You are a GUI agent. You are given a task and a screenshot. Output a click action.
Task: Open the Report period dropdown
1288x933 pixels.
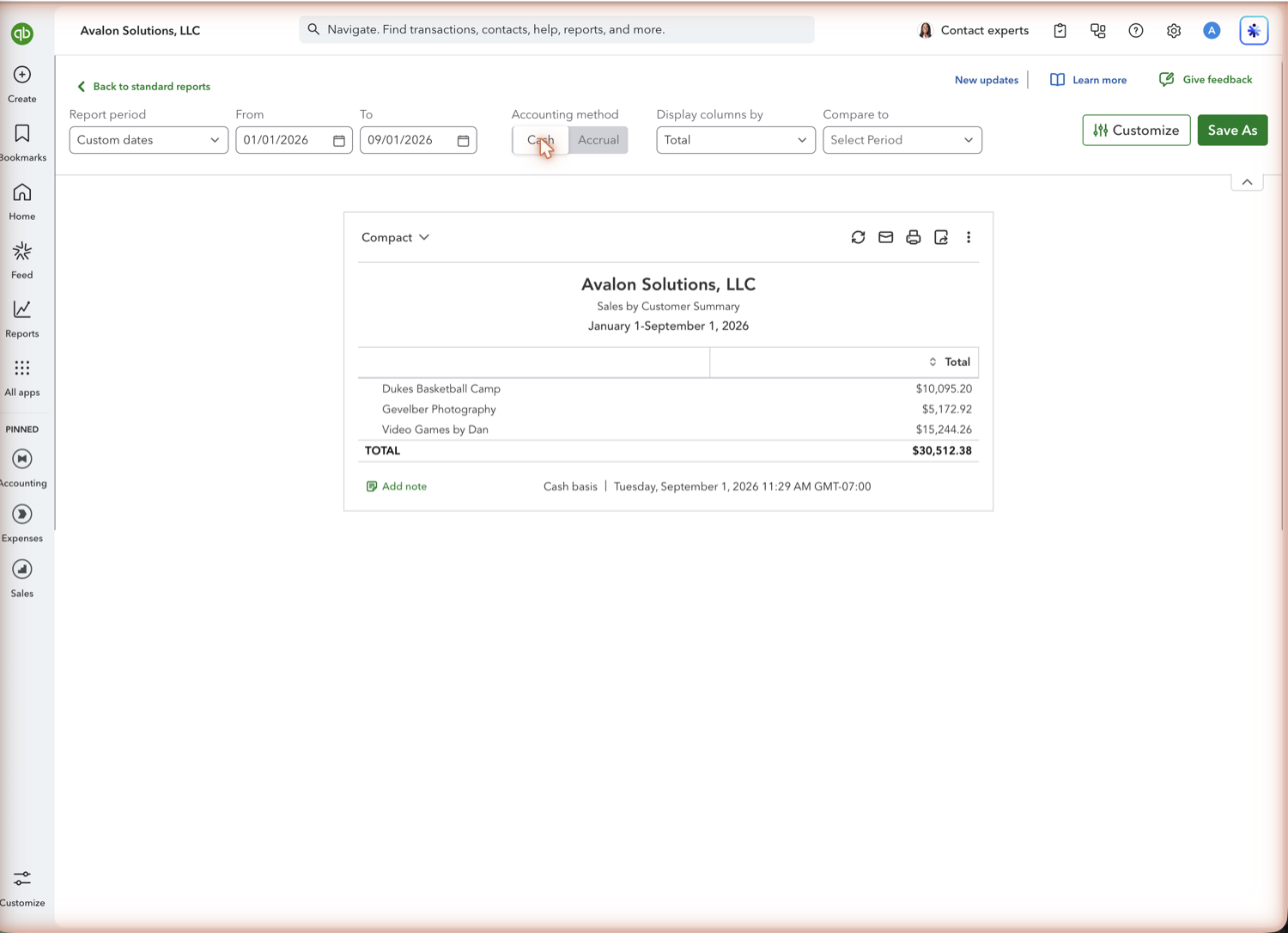click(x=149, y=140)
